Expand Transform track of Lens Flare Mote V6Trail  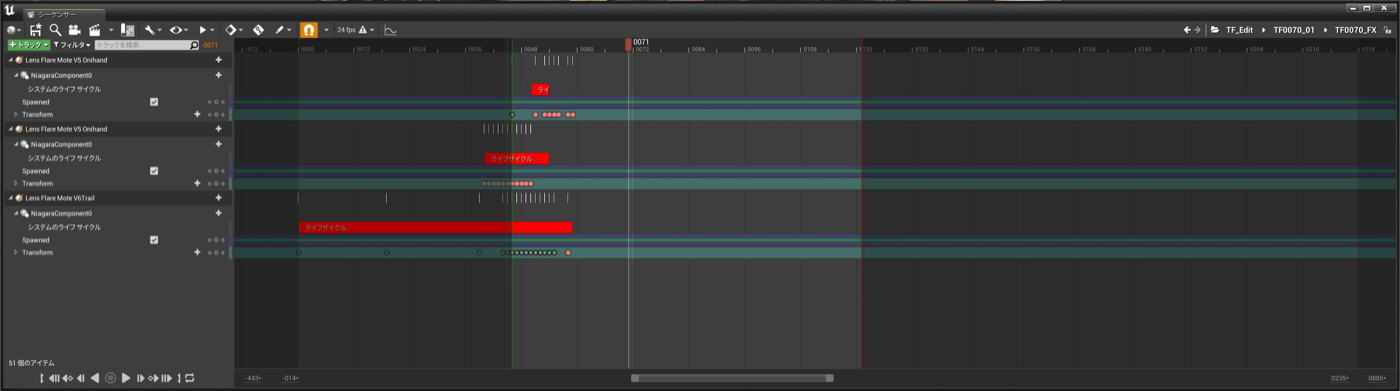16,252
